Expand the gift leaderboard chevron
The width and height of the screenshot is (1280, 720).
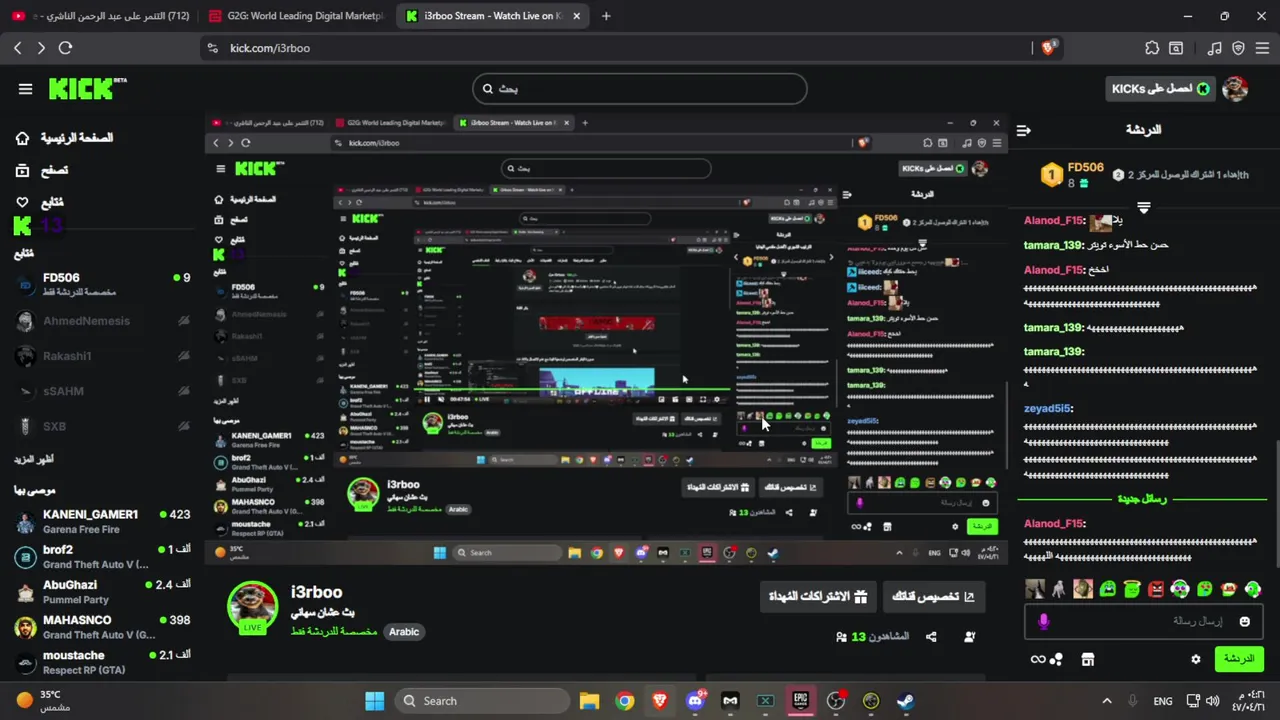point(1144,208)
